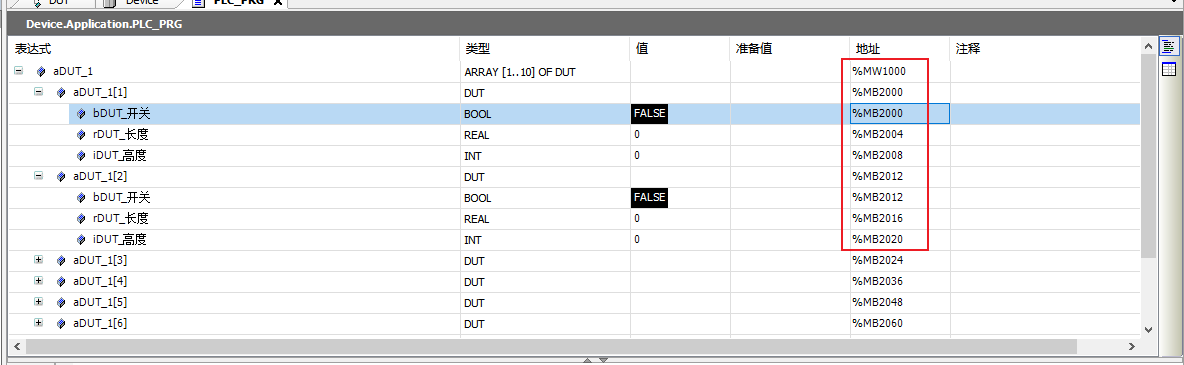Click the PLC_PRG tab document icon
Viewport: 1184px width, 365px height.
pyautogui.click(x=198, y=3)
